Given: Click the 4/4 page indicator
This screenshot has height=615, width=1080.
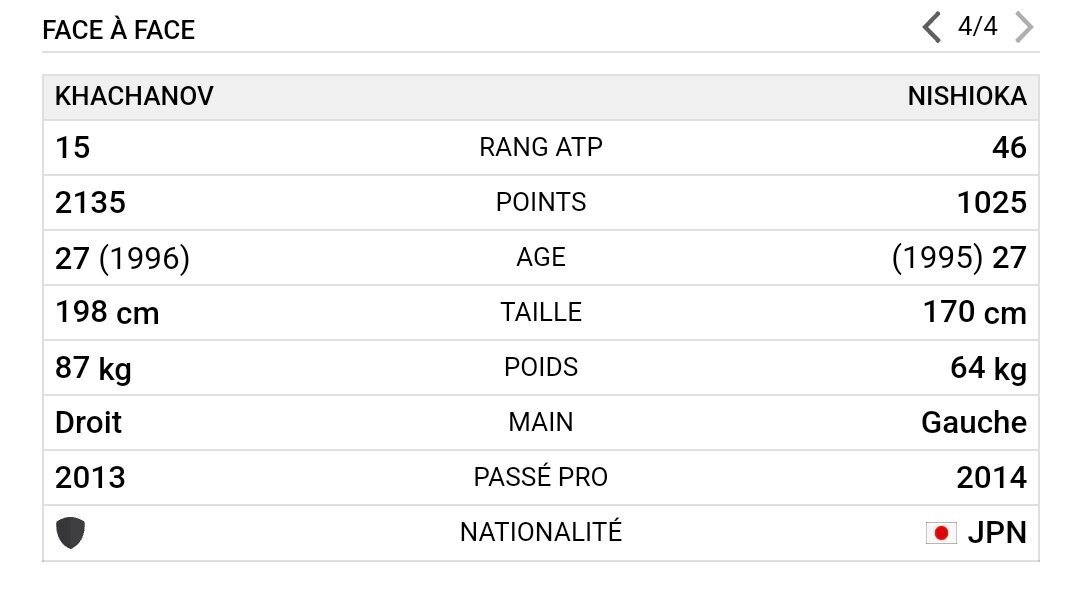Looking at the screenshot, I should click(x=977, y=27).
